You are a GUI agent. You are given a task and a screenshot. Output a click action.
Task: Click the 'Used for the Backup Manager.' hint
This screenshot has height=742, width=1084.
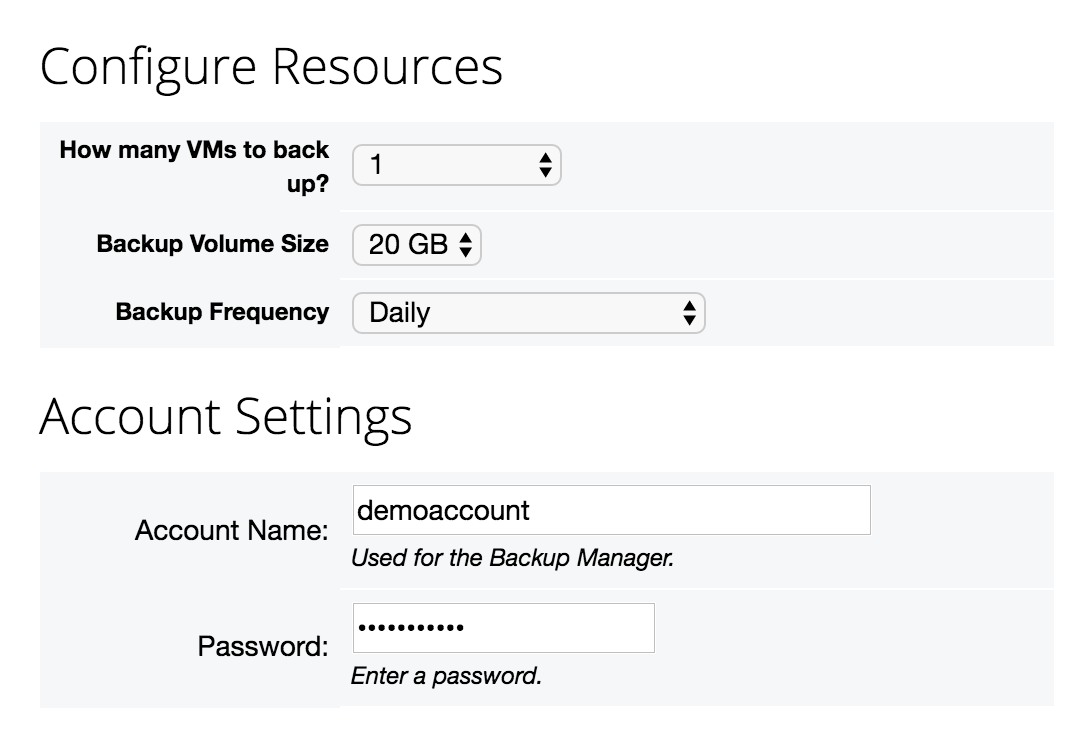512,558
